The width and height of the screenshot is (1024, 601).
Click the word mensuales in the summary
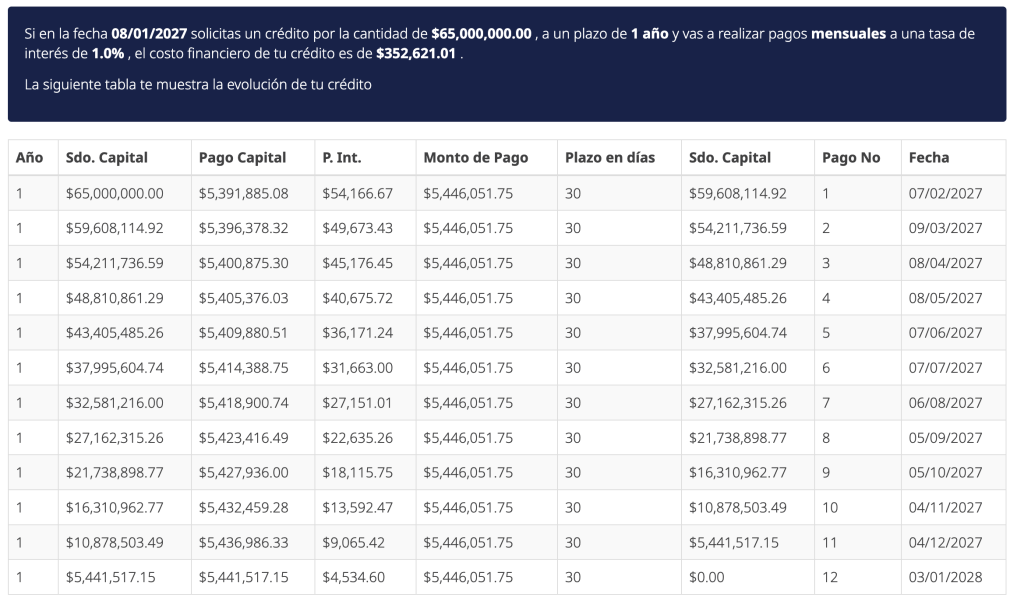coord(848,34)
